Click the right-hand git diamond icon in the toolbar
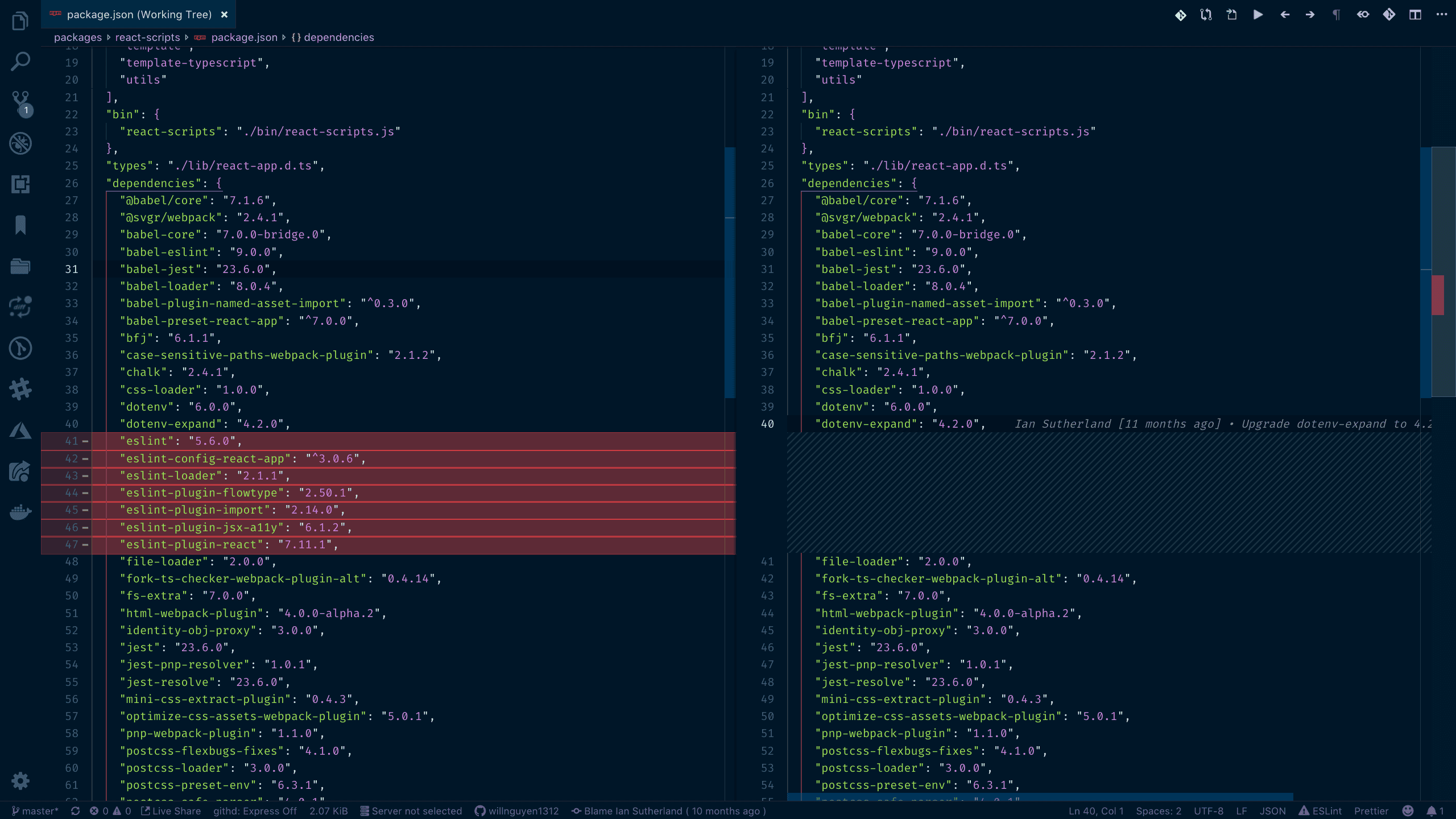 pos(1389,15)
